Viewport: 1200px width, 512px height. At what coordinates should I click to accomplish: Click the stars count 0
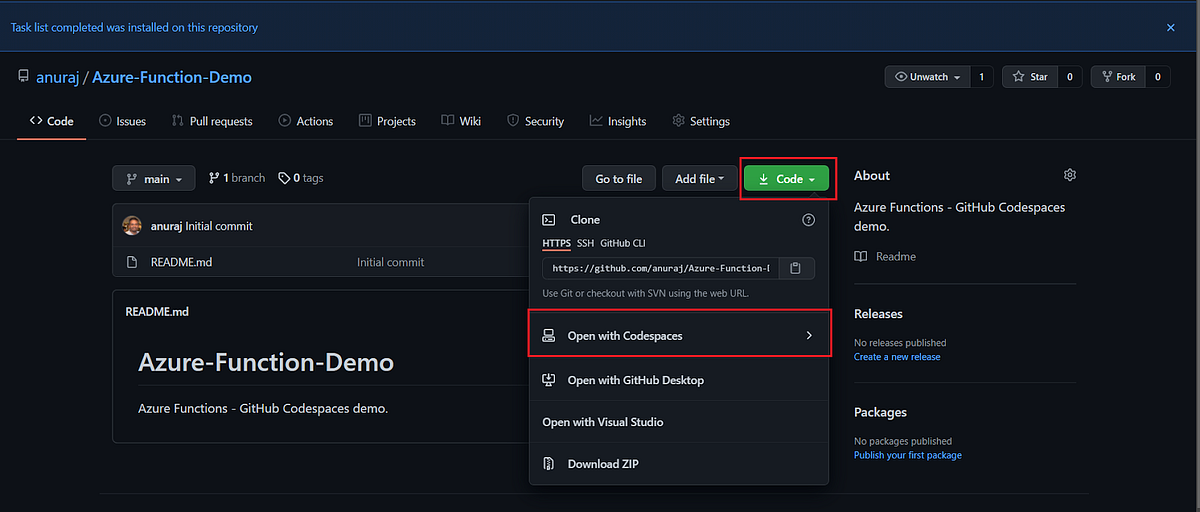point(1069,77)
